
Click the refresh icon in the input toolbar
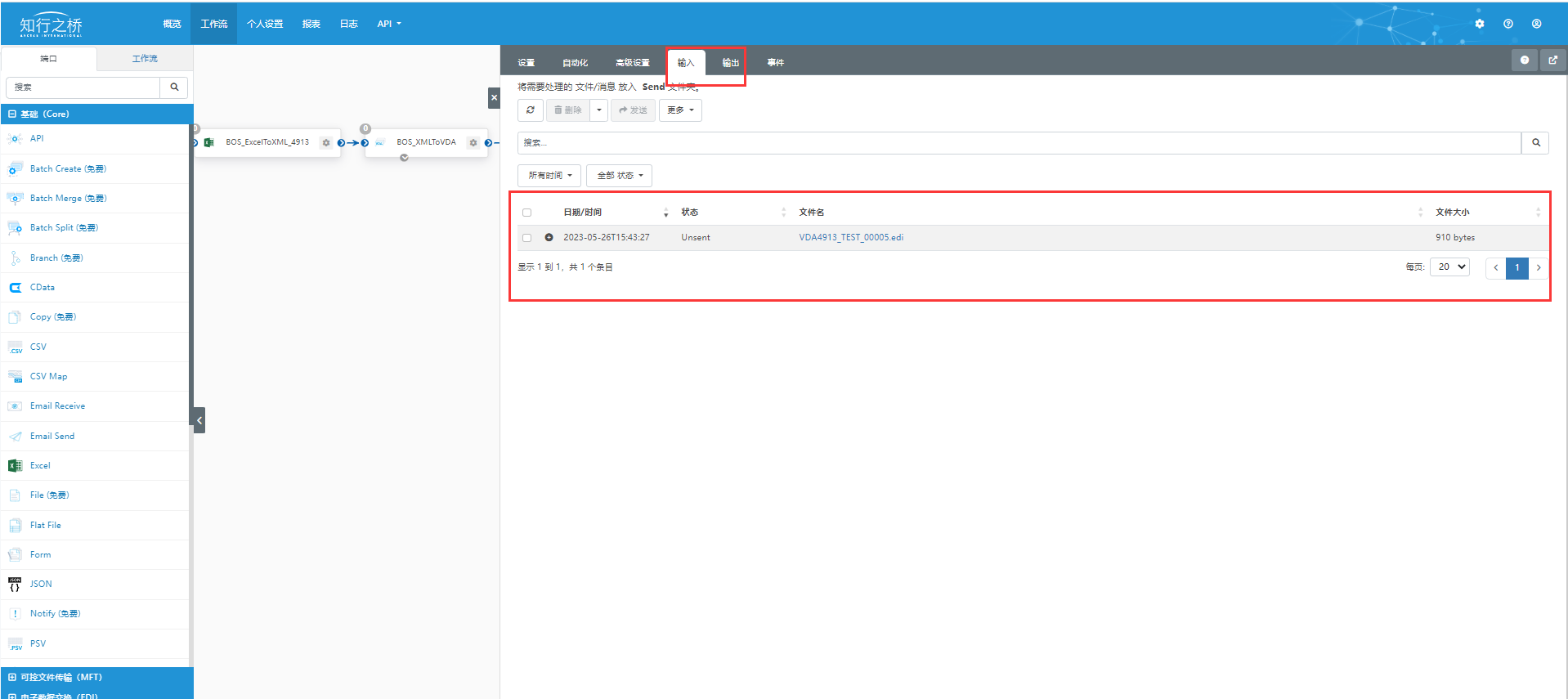531,110
